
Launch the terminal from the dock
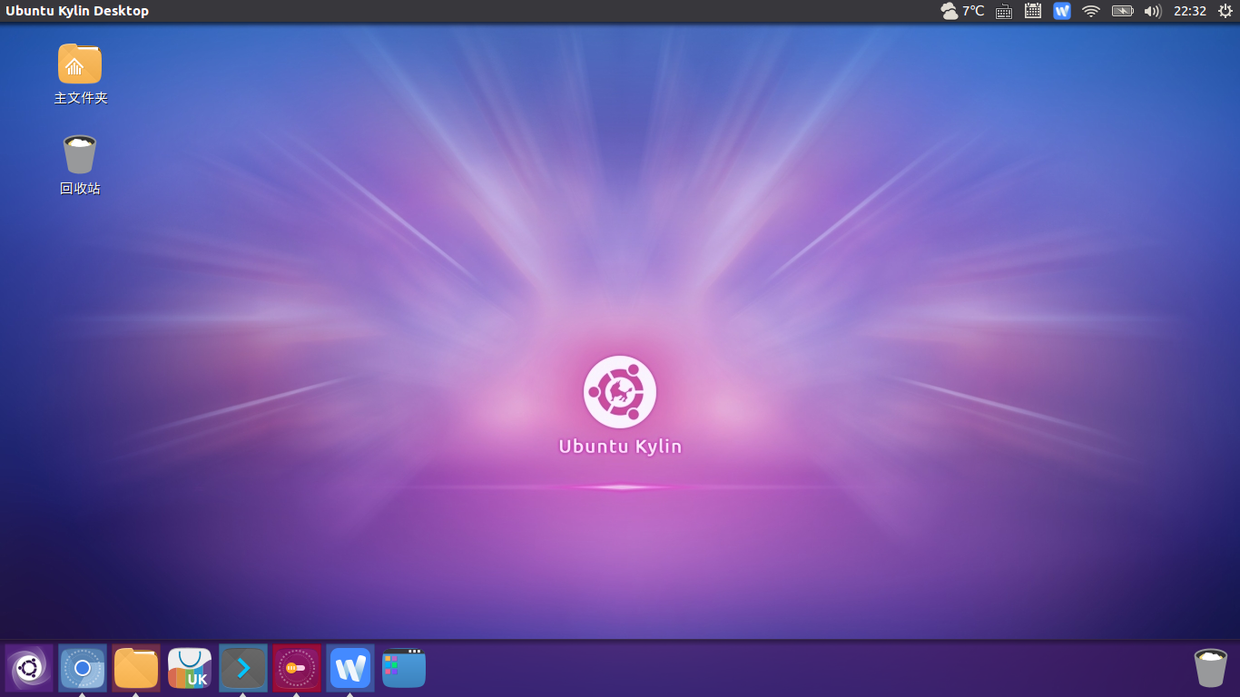243,668
